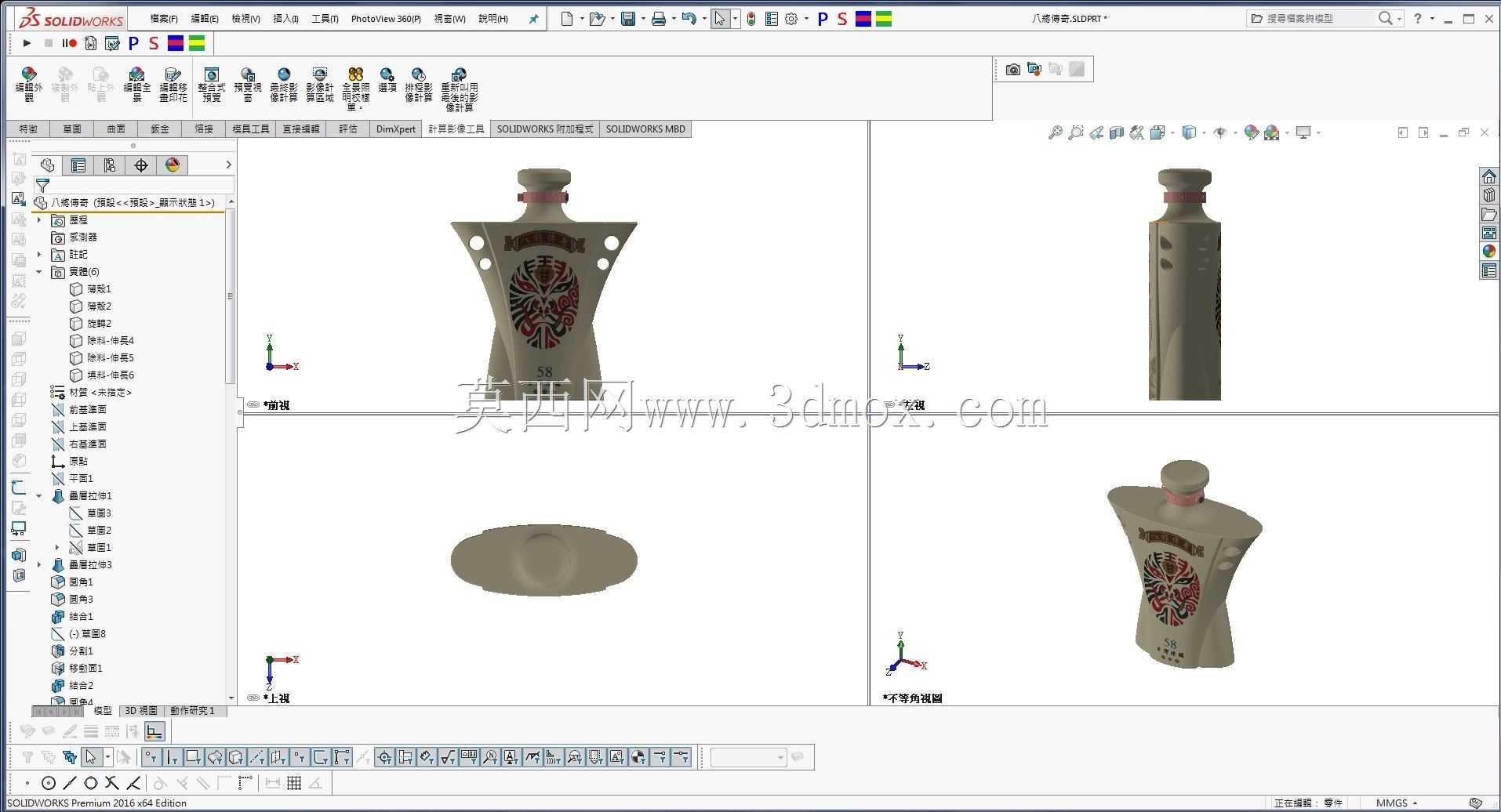The height and width of the screenshot is (812, 1501).
Task: Click the Zoom to Fit magnifier icon
Action: point(1056,133)
